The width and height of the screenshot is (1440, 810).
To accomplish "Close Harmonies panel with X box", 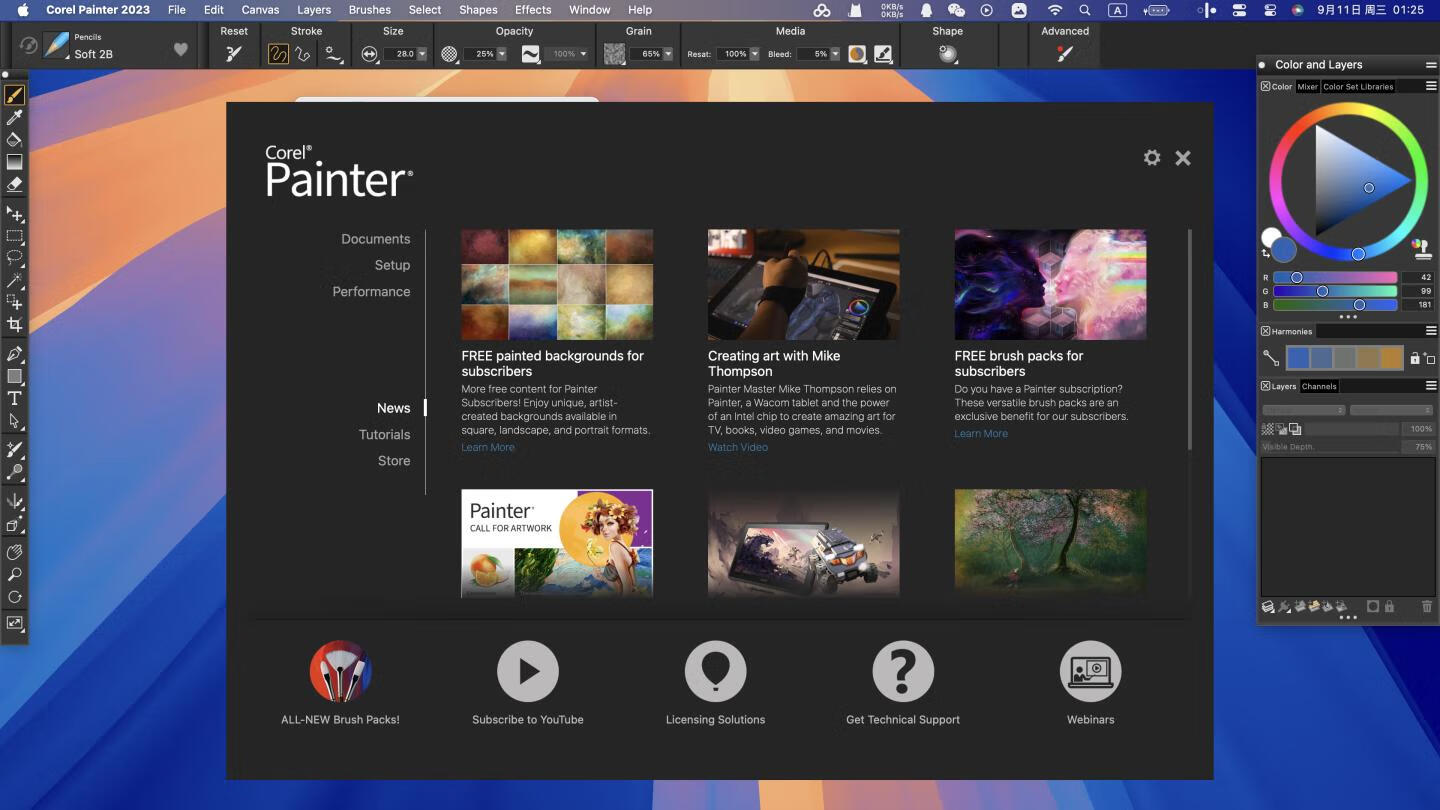I will coord(1265,331).
